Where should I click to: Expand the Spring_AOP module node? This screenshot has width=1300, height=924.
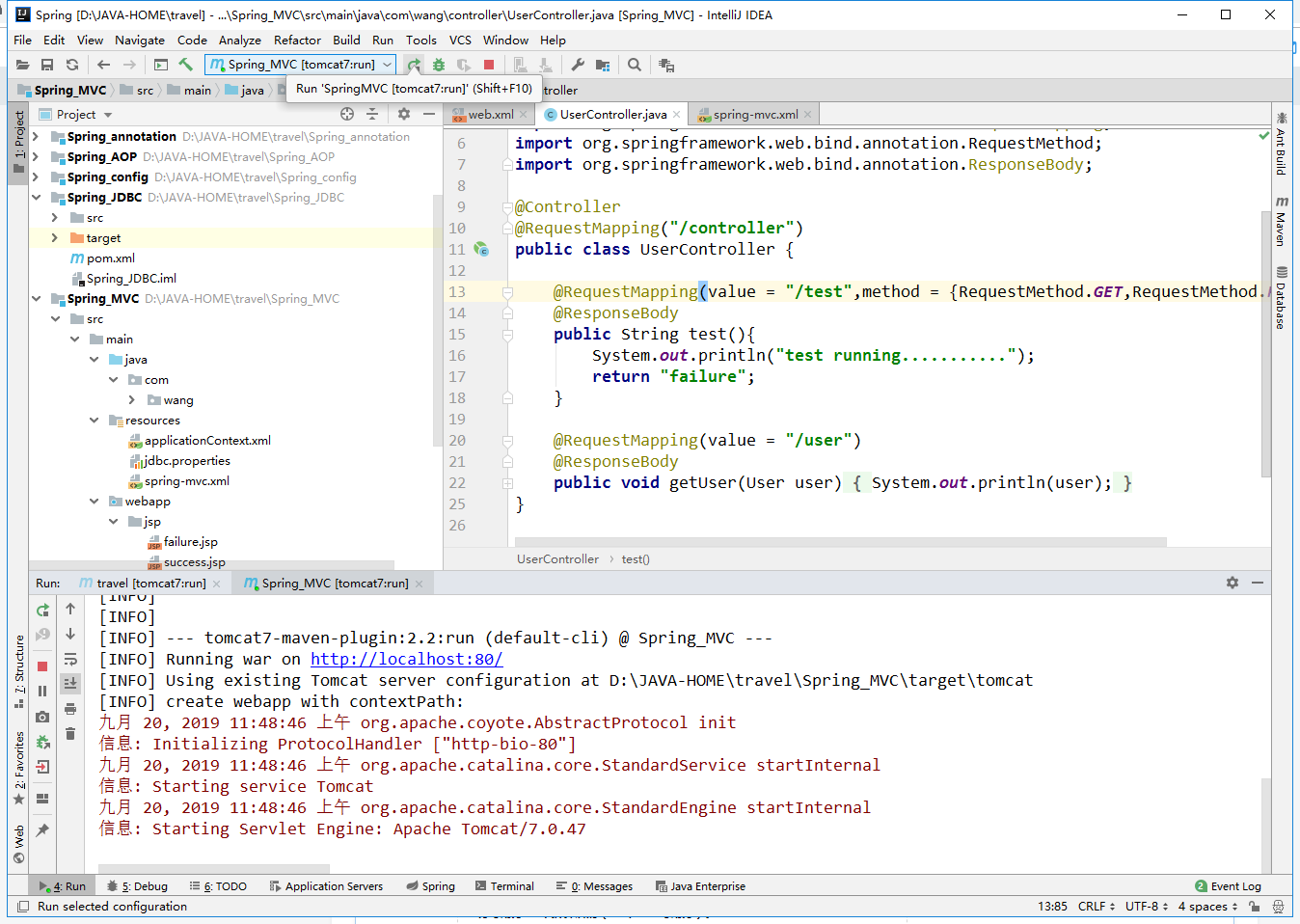[36, 157]
